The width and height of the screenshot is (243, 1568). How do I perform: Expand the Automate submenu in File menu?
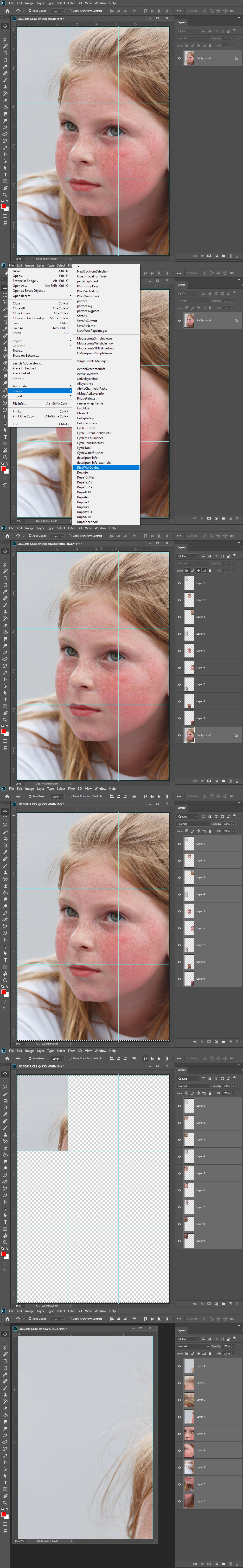[x=40, y=386]
